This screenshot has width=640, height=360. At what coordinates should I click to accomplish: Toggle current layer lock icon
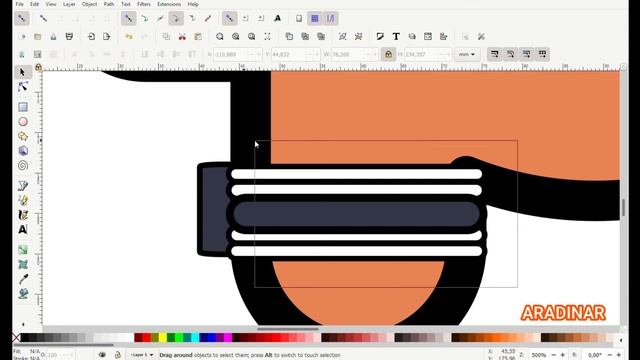pos(118,355)
